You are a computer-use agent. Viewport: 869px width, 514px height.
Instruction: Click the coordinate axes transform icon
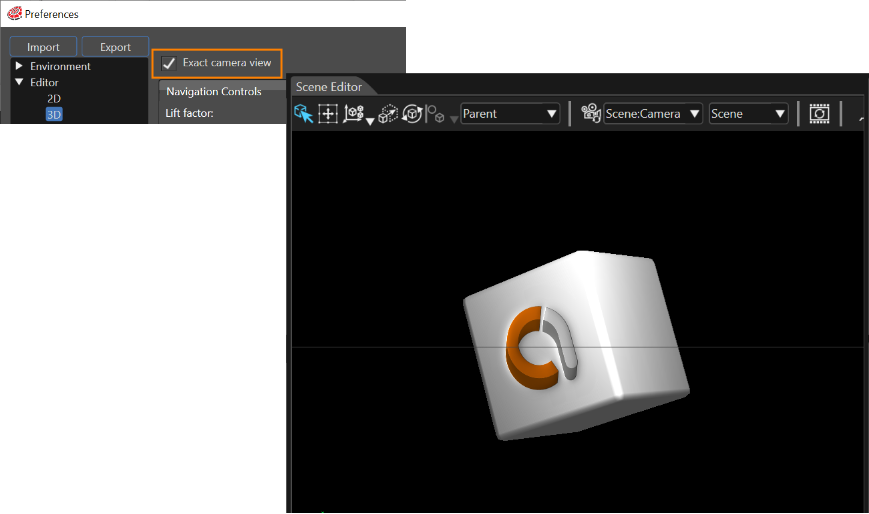(x=353, y=113)
